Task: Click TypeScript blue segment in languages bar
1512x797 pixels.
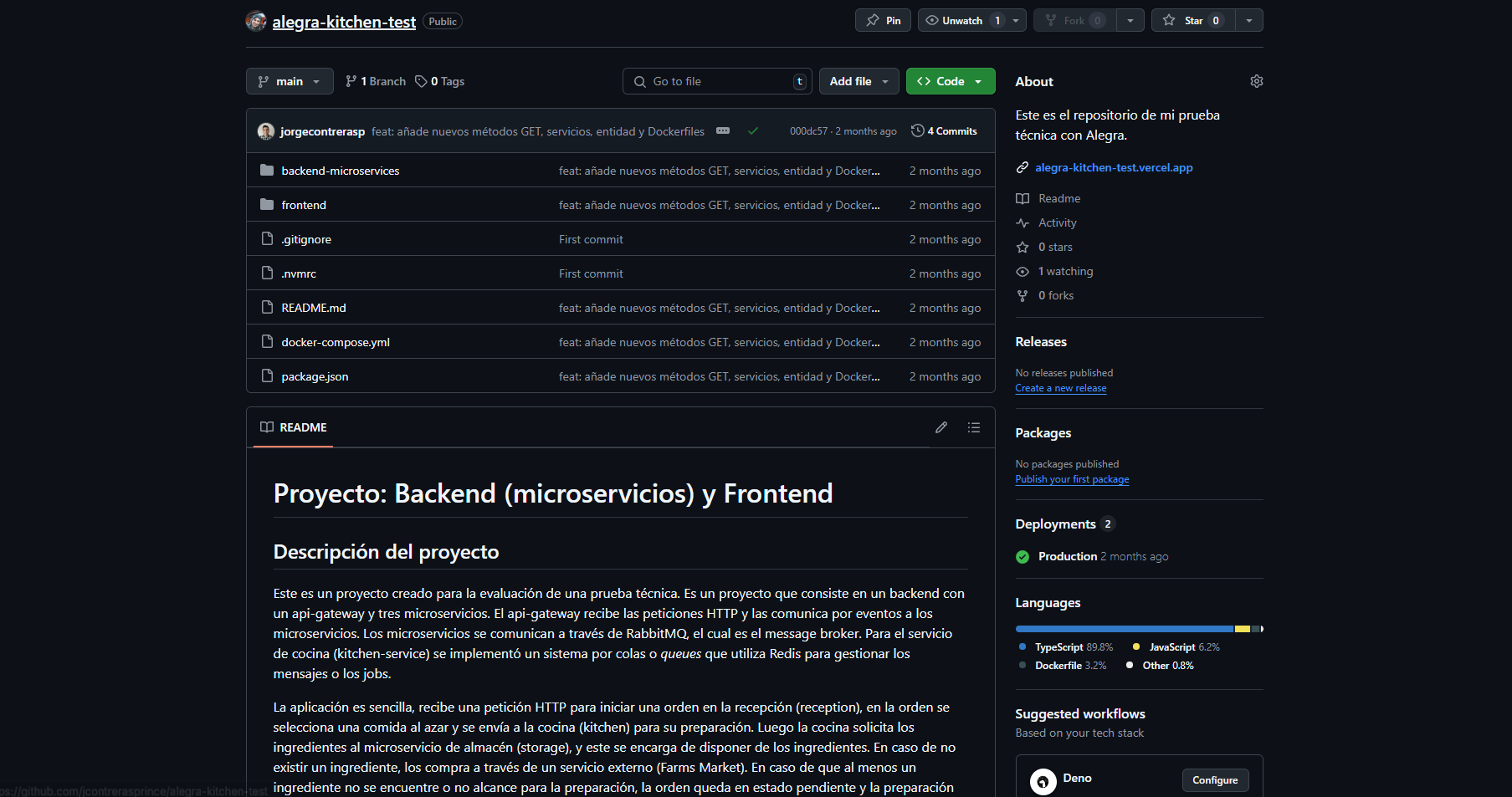Action: [x=1125, y=629]
